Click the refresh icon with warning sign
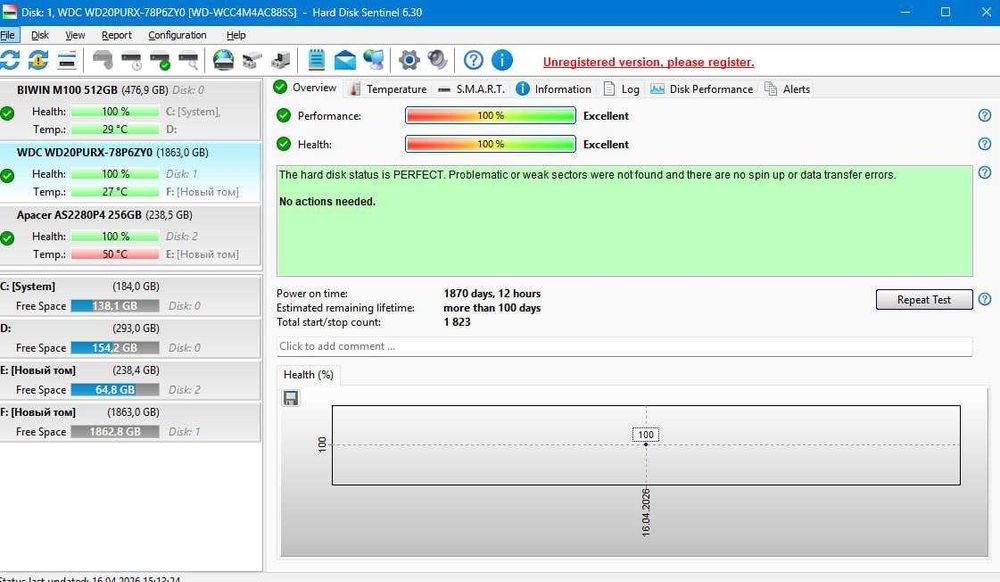Image resolution: width=1000 pixels, height=582 pixels. coord(38,61)
